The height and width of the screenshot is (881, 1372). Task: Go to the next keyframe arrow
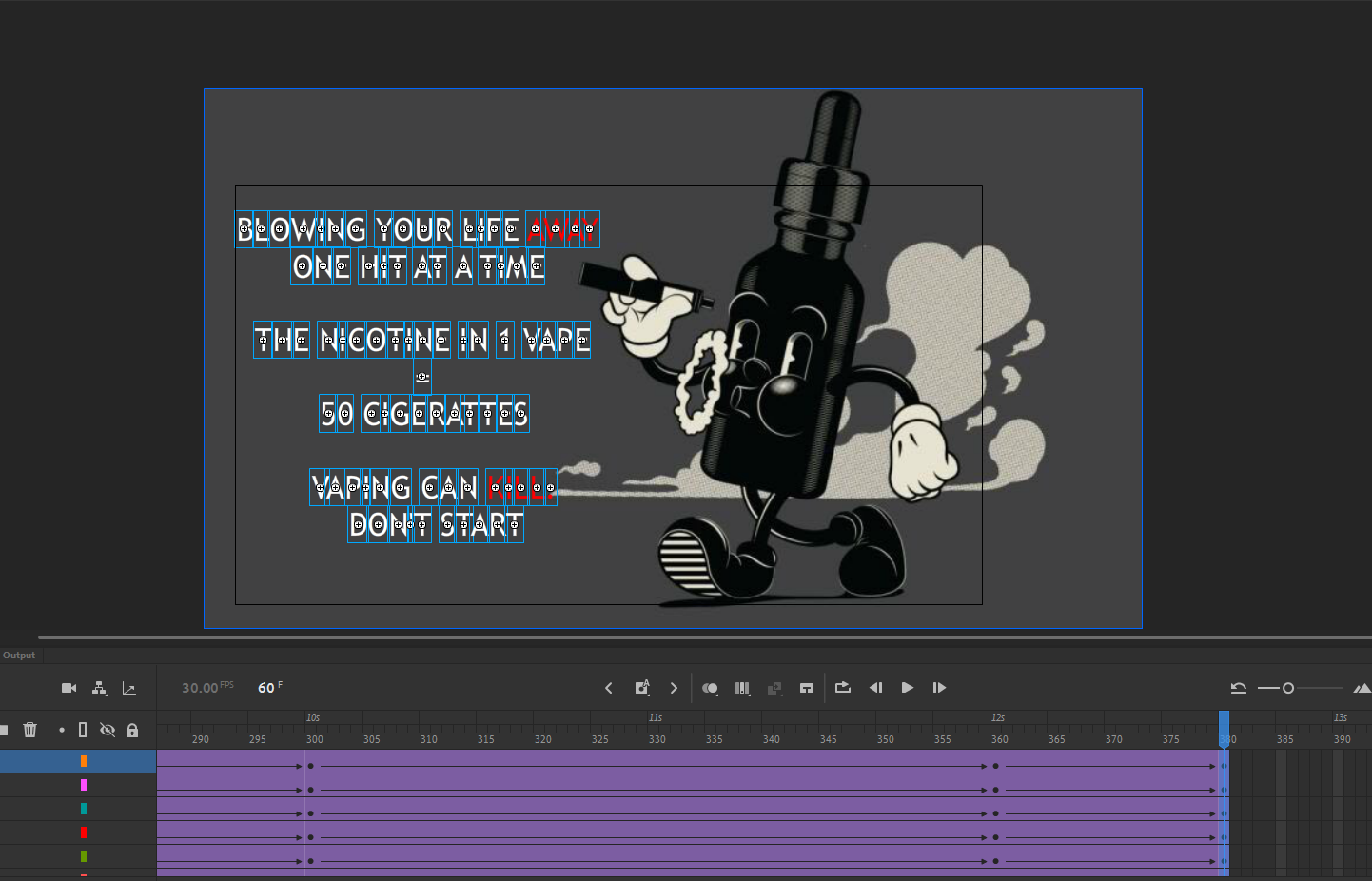tap(674, 688)
